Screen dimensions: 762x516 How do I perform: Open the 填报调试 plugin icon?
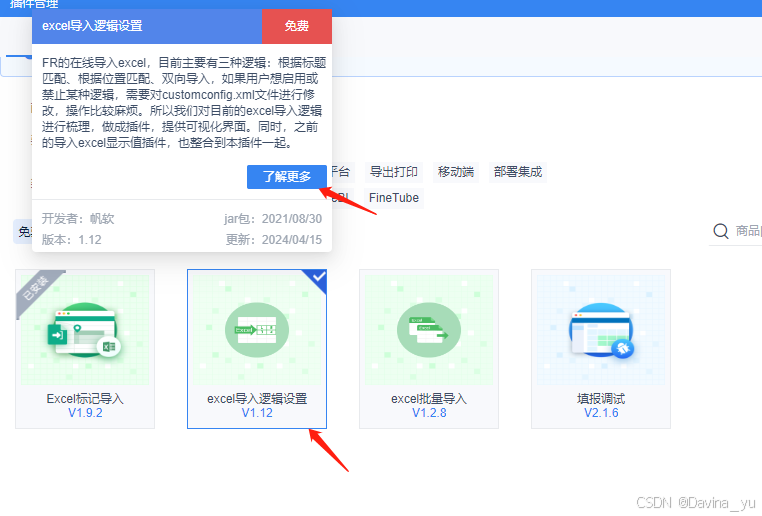601,330
